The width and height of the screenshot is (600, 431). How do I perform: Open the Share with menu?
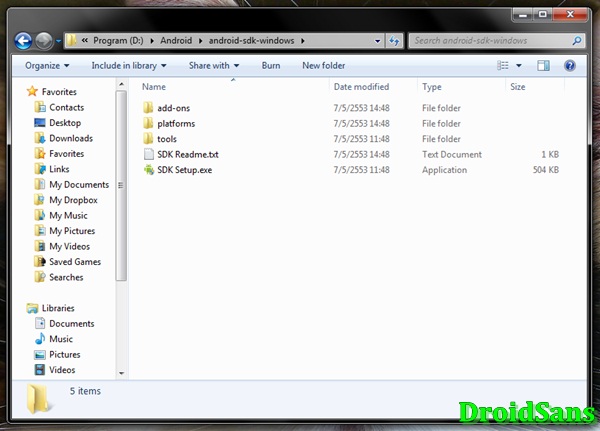[x=214, y=66]
